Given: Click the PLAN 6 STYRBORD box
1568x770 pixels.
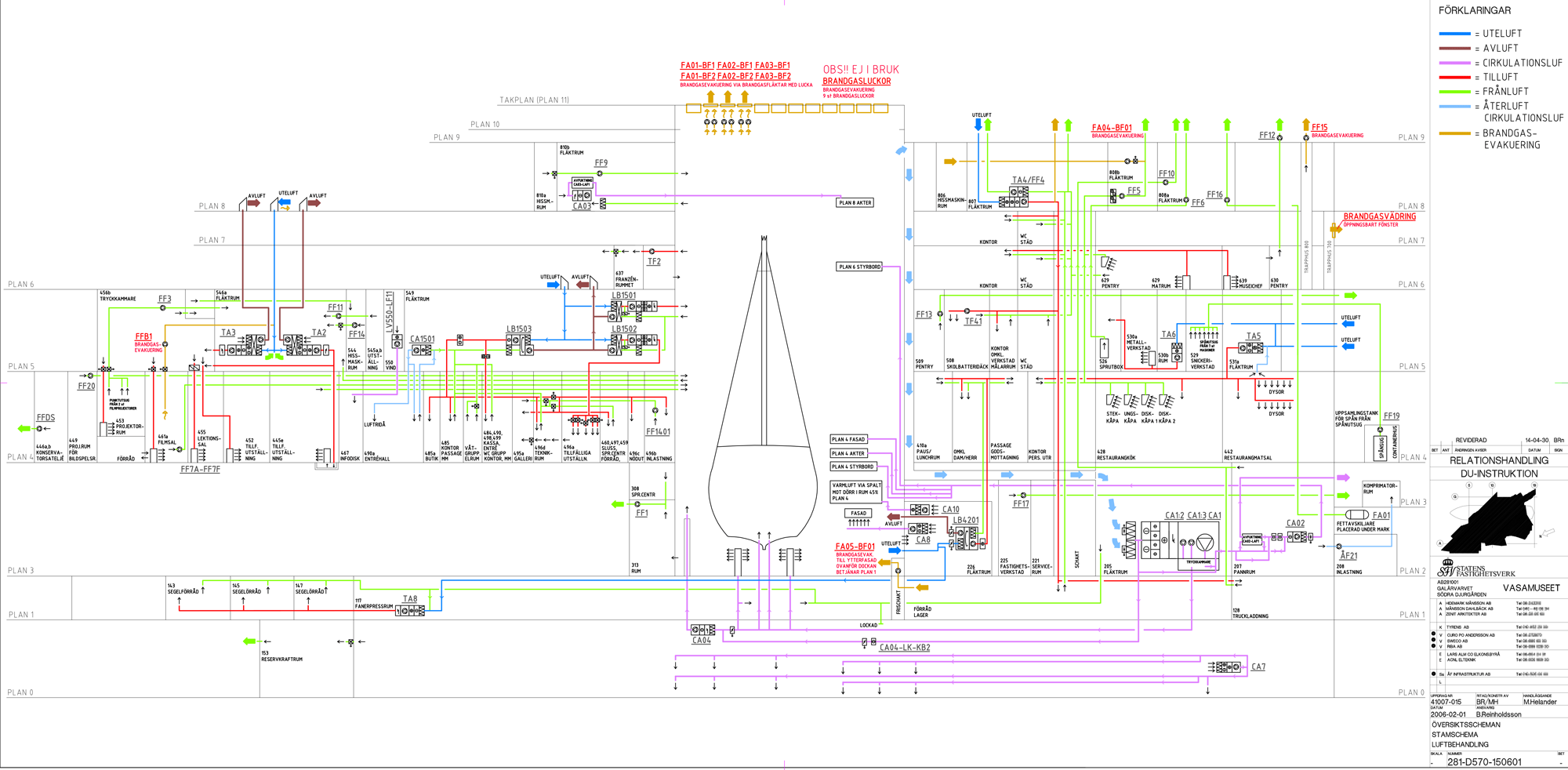Looking at the screenshot, I should tap(859, 267).
